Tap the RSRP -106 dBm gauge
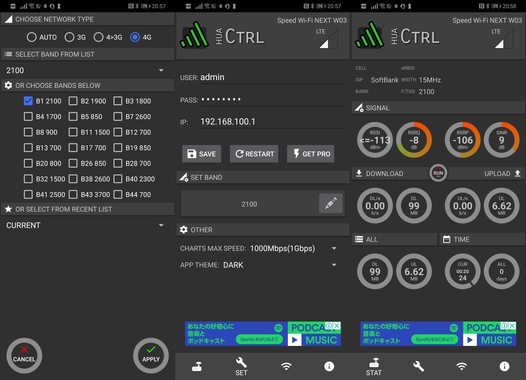 click(463, 140)
